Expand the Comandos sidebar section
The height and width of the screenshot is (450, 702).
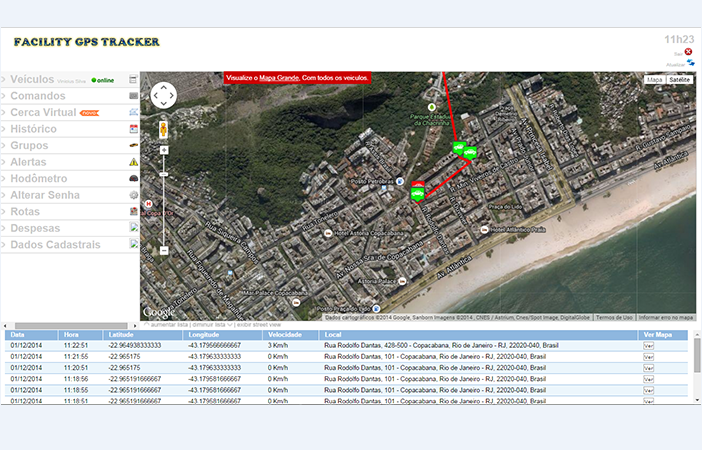pyautogui.click(x=38, y=96)
